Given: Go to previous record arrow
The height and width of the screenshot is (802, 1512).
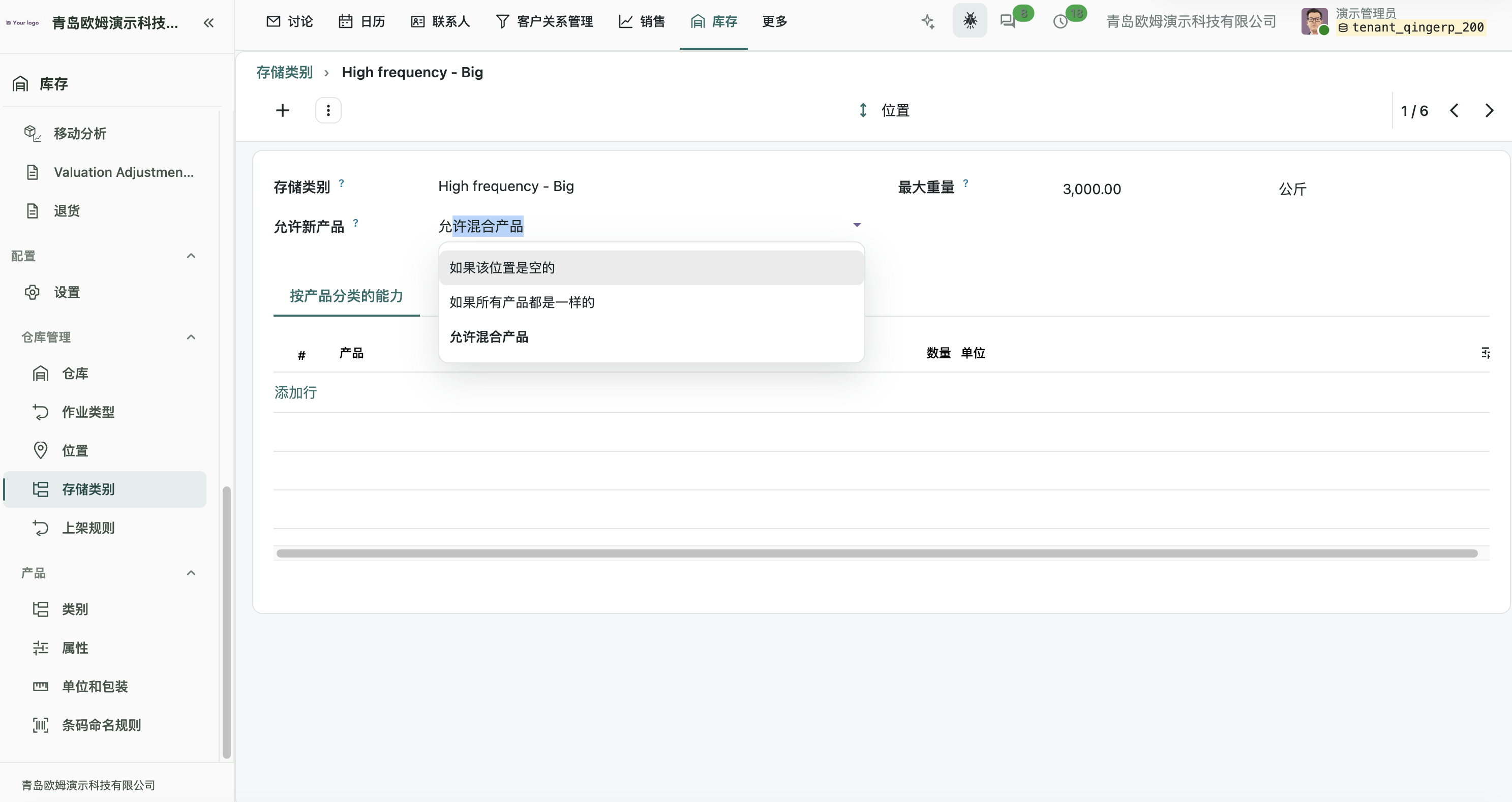Looking at the screenshot, I should (x=1454, y=110).
